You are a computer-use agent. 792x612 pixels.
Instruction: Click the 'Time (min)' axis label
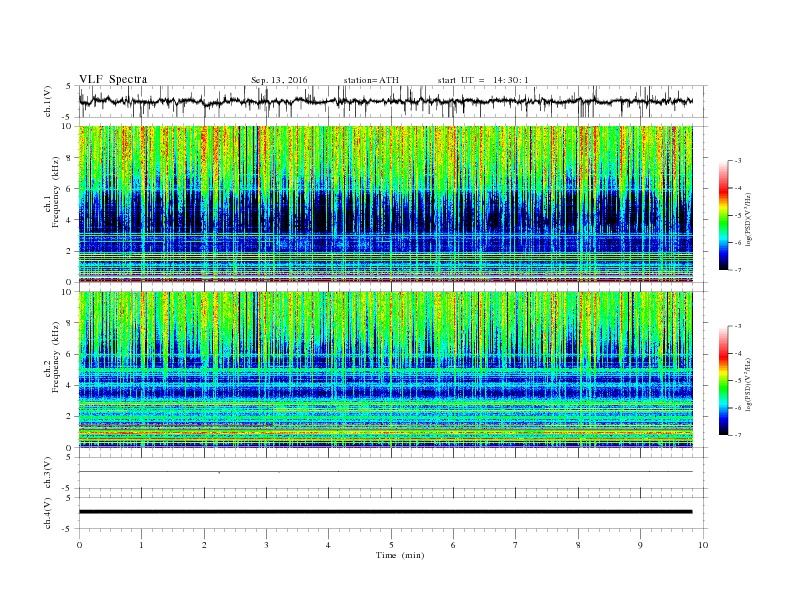click(400, 555)
